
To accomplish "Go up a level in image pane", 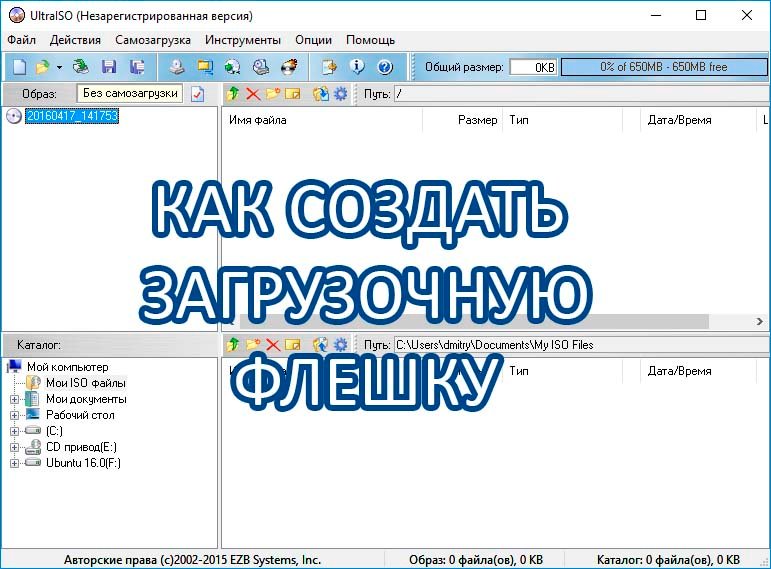I will 233,93.
